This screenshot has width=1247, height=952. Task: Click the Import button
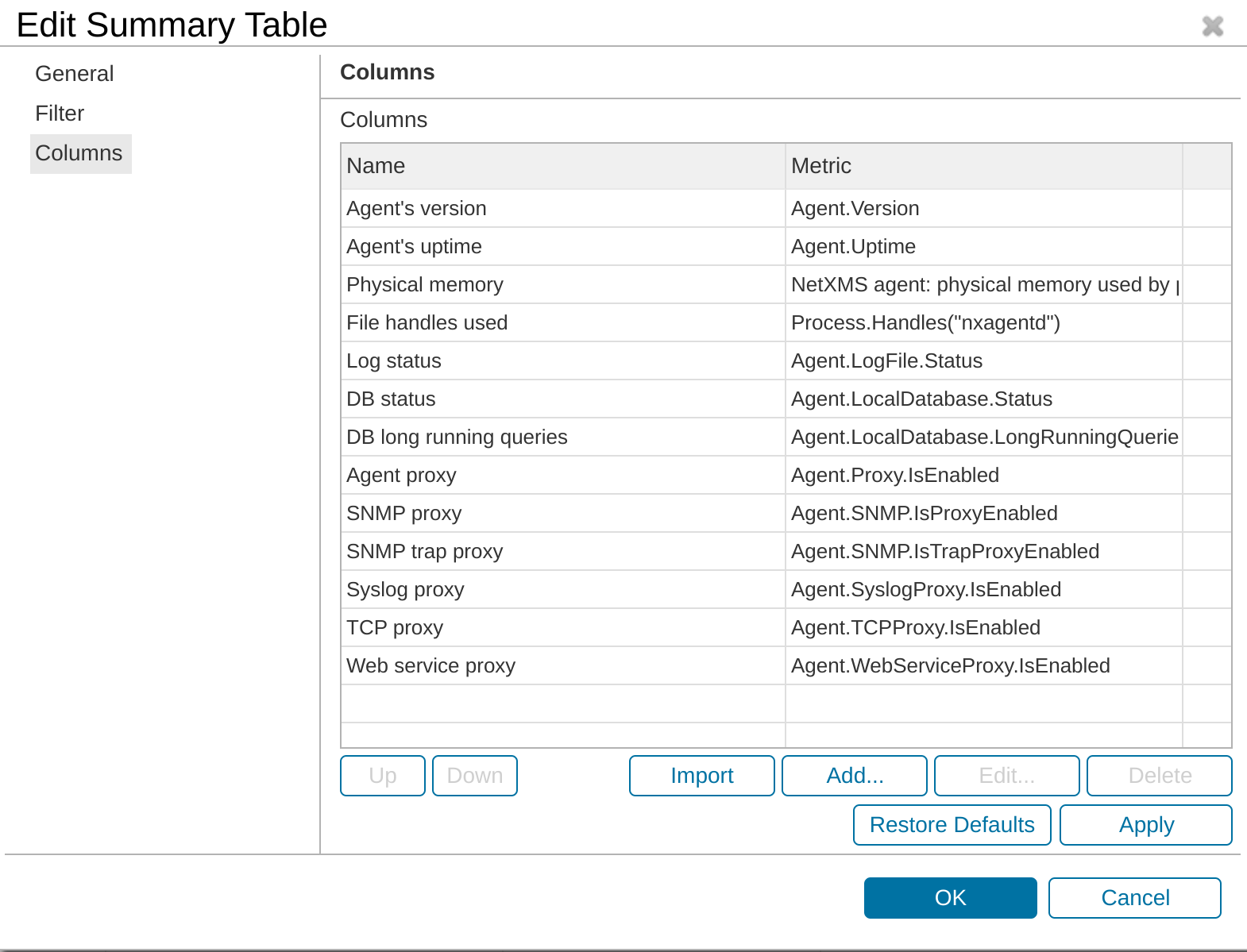tap(701, 776)
